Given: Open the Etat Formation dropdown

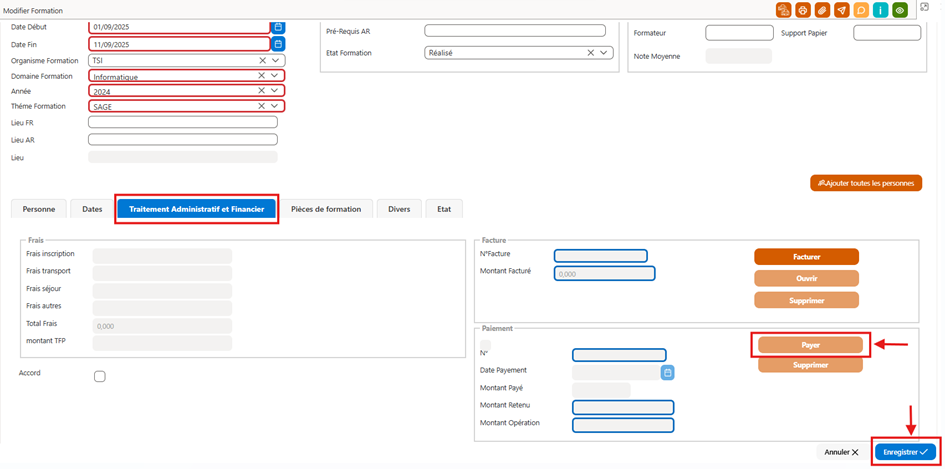Looking at the screenshot, I should click(603, 53).
